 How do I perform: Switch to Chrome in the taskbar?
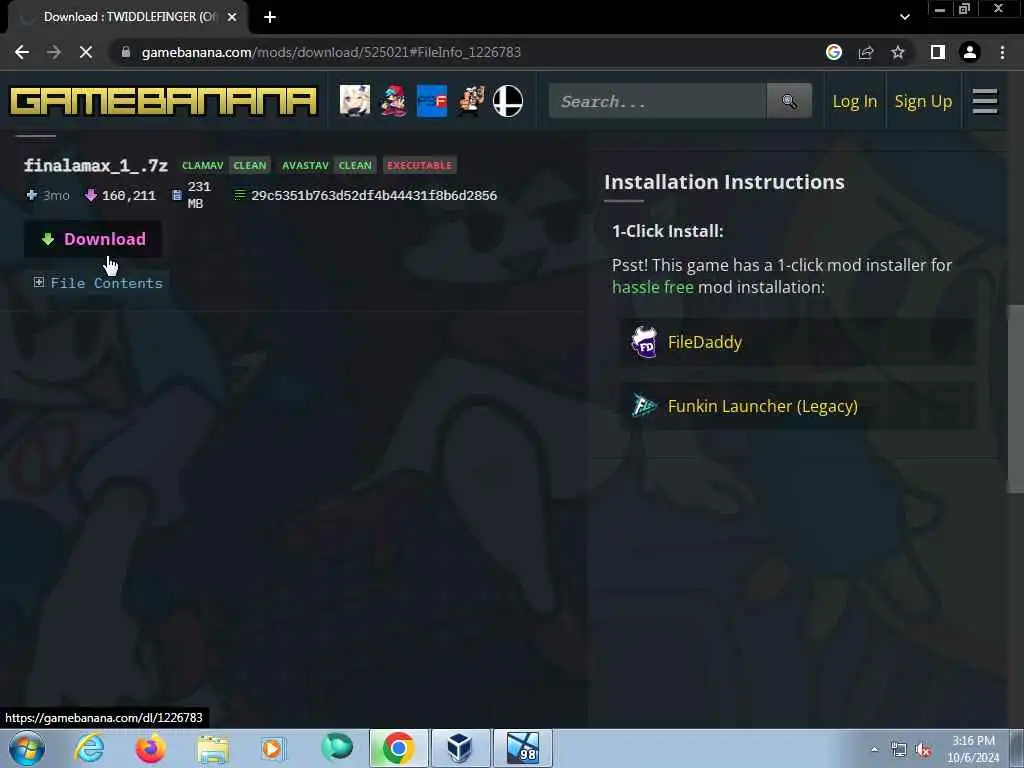398,748
